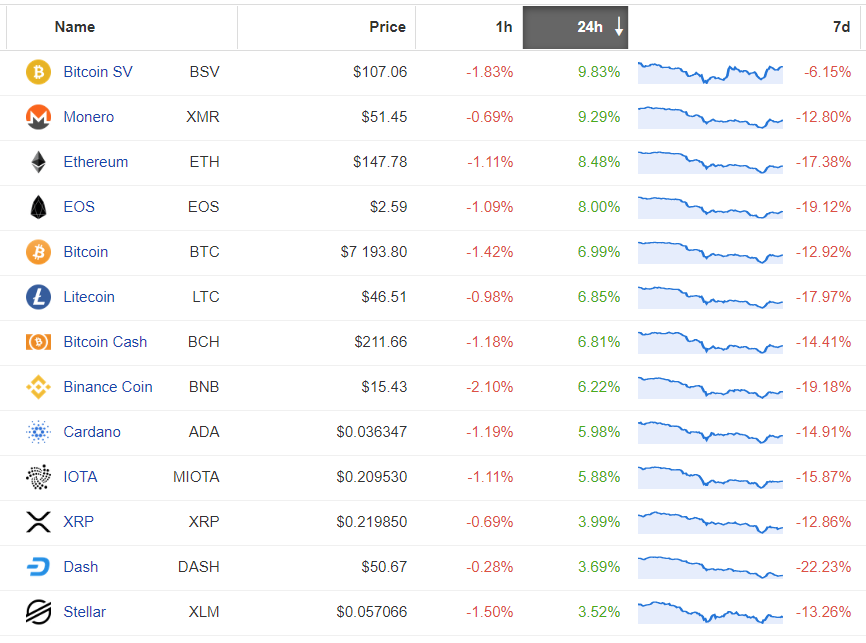Screen dimensions: 866x643
Task: Open the Monero coin page
Action: pos(88,117)
